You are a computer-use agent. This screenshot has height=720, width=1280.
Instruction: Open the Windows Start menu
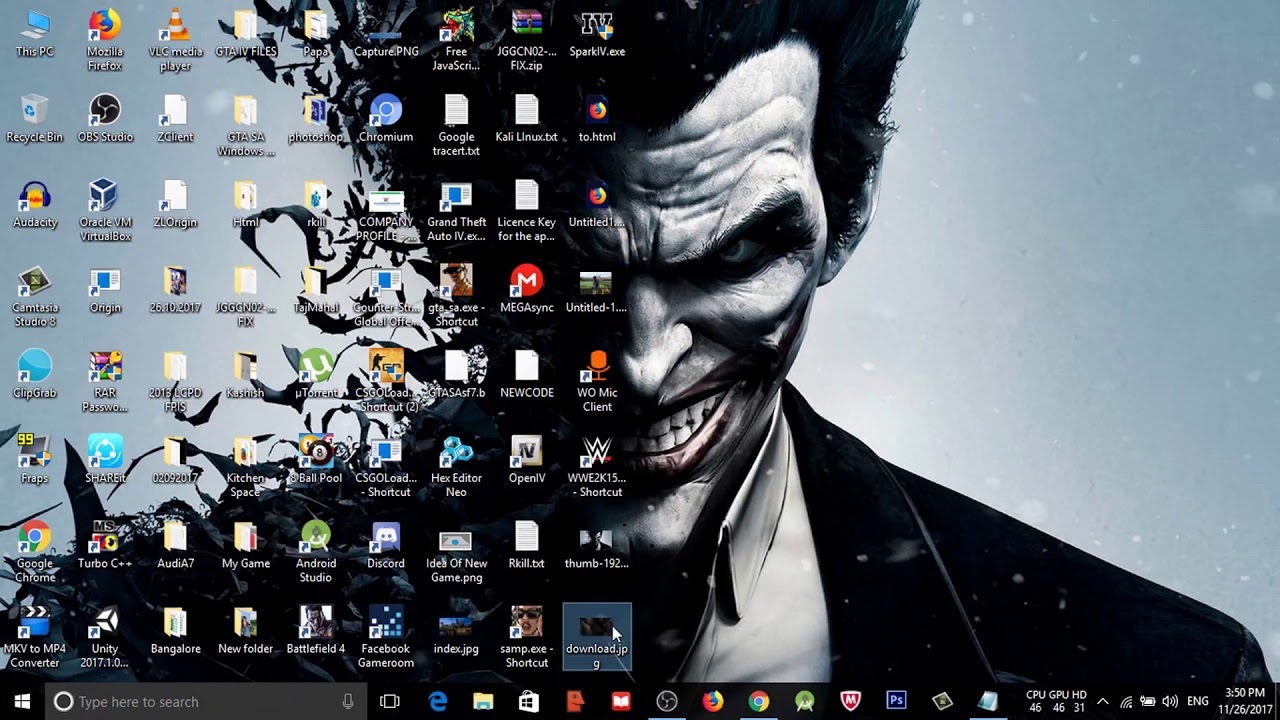point(22,701)
